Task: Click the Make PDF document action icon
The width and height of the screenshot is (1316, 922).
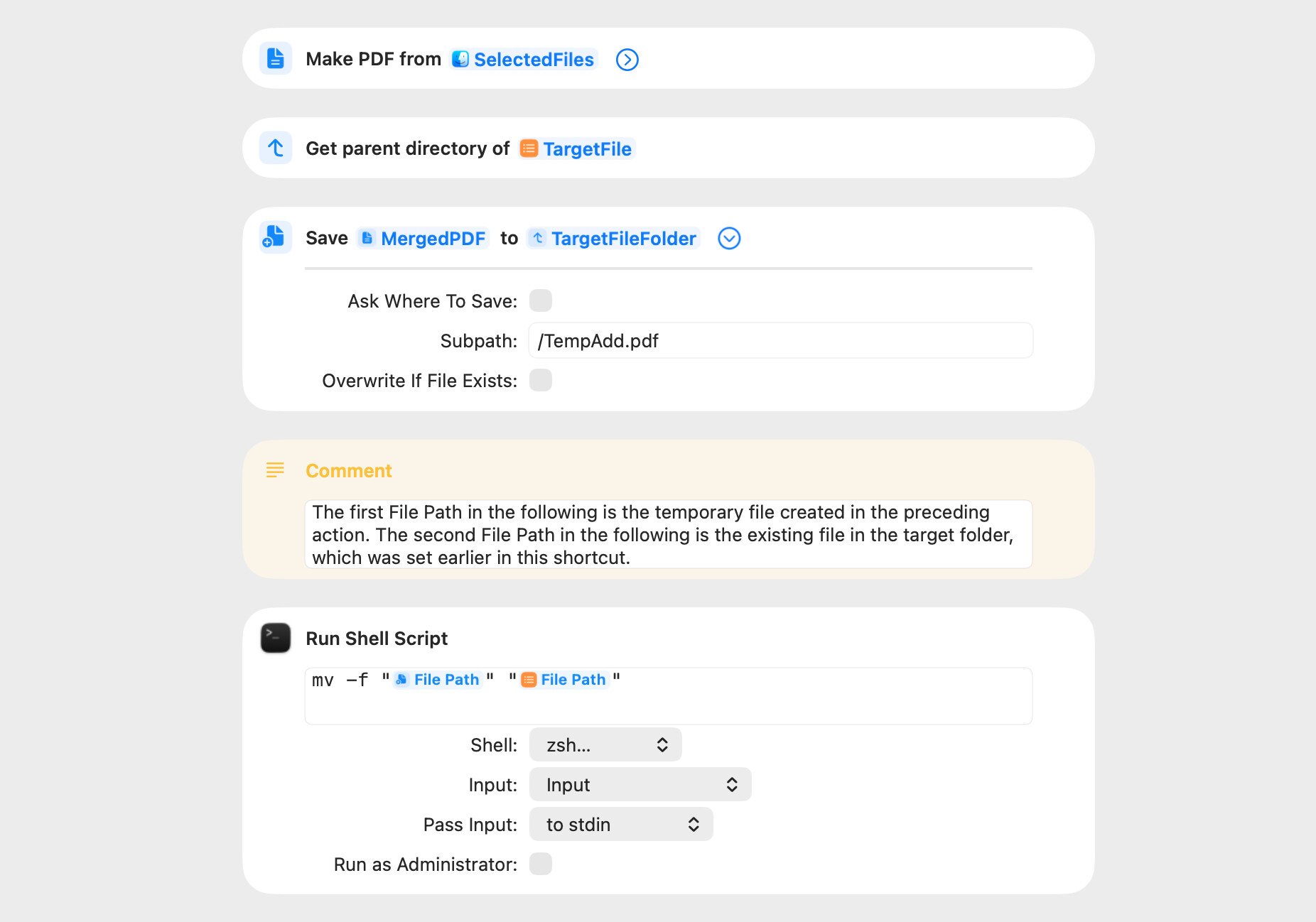Action: click(x=276, y=59)
